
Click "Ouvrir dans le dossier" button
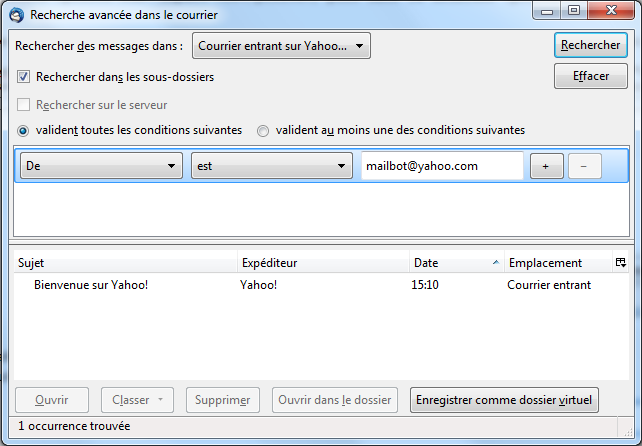click(335, 400)
